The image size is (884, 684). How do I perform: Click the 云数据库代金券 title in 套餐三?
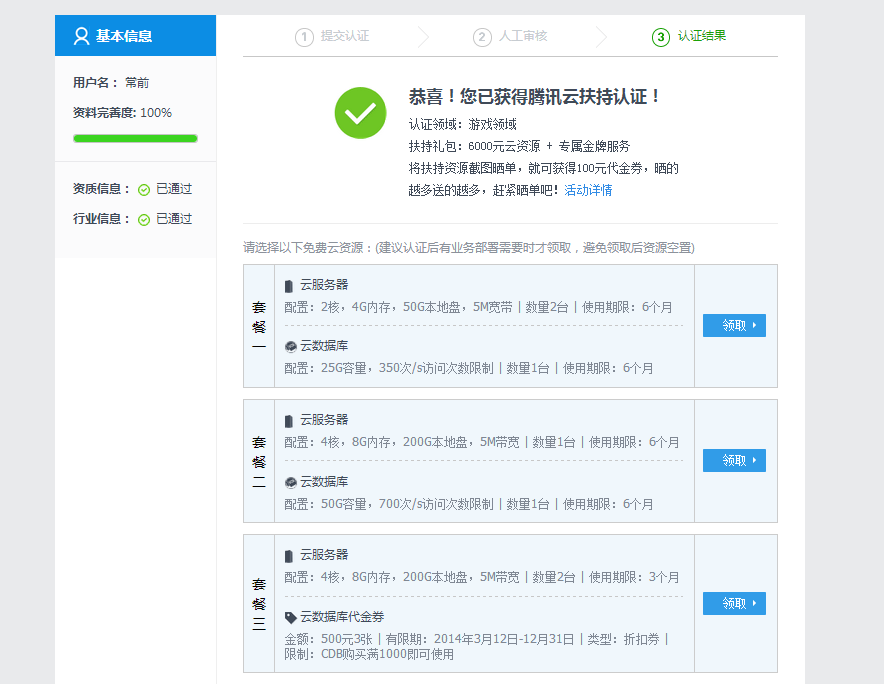click(x=342, y=617)
